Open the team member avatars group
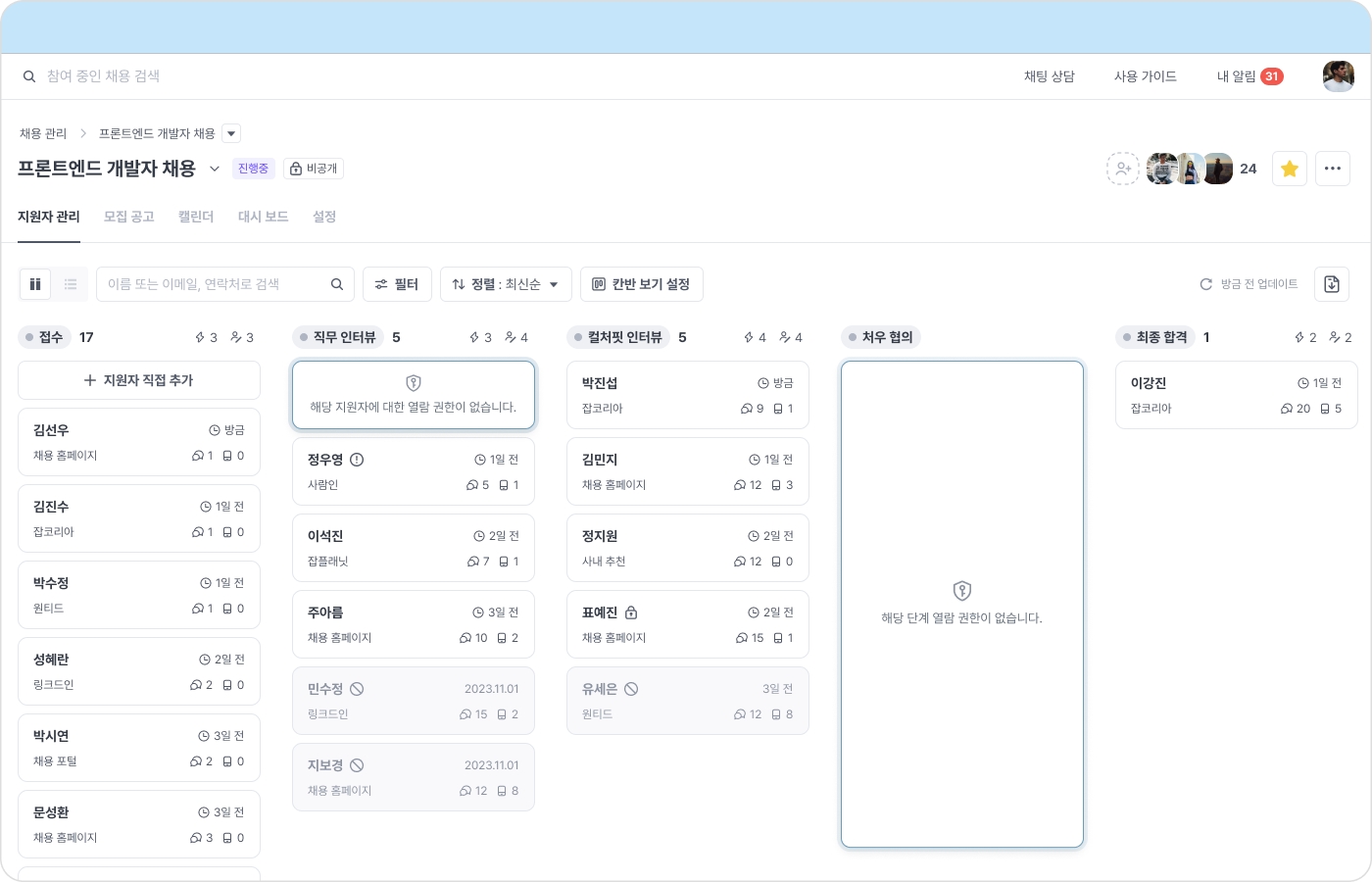 pos(1190,169)
